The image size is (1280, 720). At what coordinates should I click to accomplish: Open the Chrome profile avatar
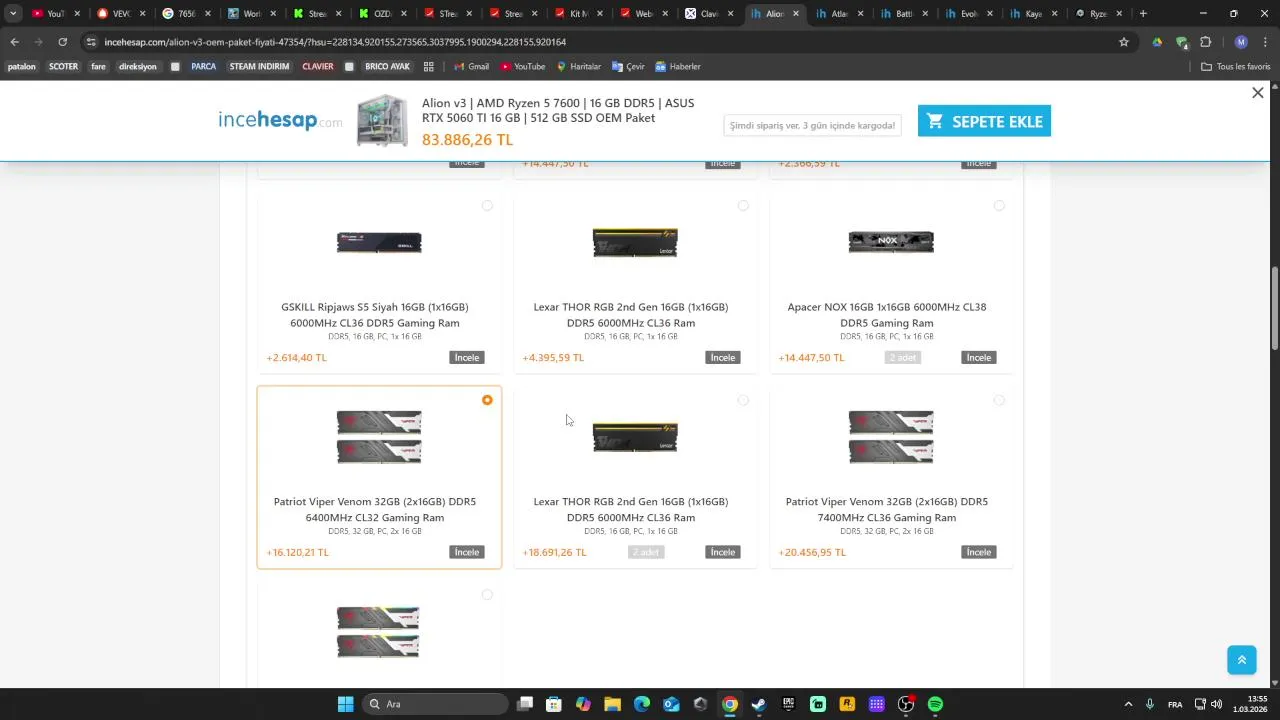[x=1241, y=42]
